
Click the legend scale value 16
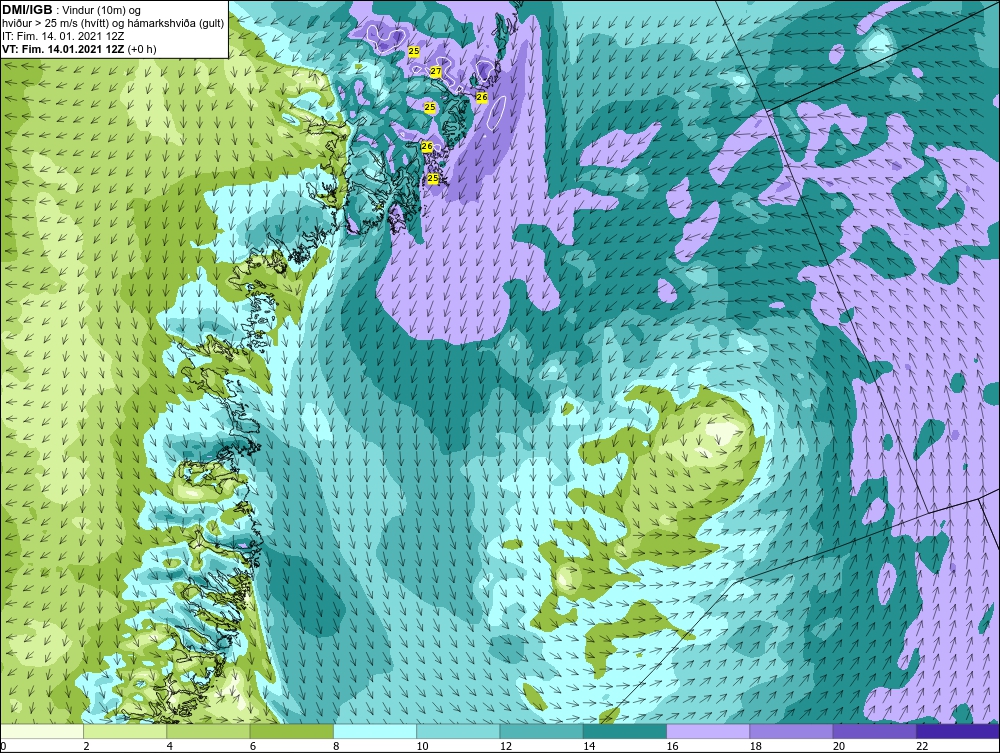tap(672, 746)
